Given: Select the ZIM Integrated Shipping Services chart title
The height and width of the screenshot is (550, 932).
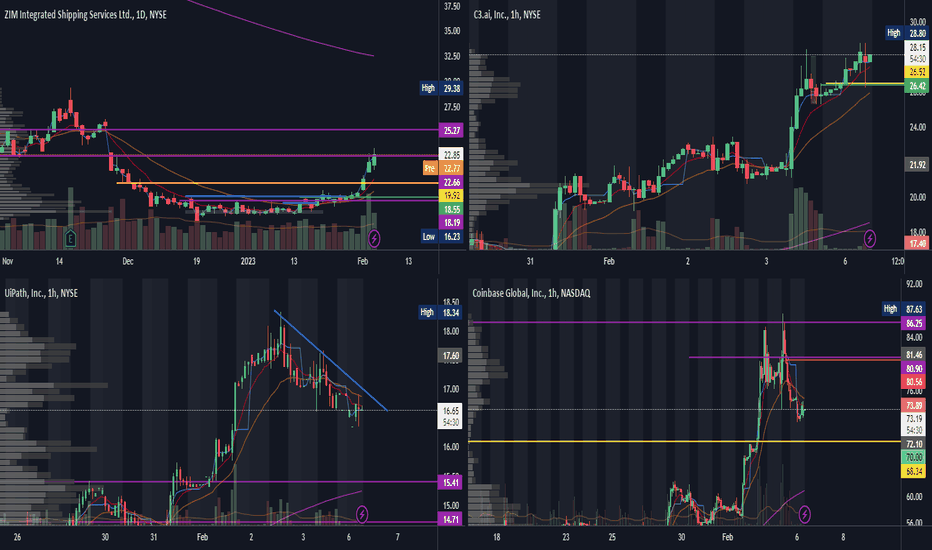Looking at the screenshot, I should point(85,15).
